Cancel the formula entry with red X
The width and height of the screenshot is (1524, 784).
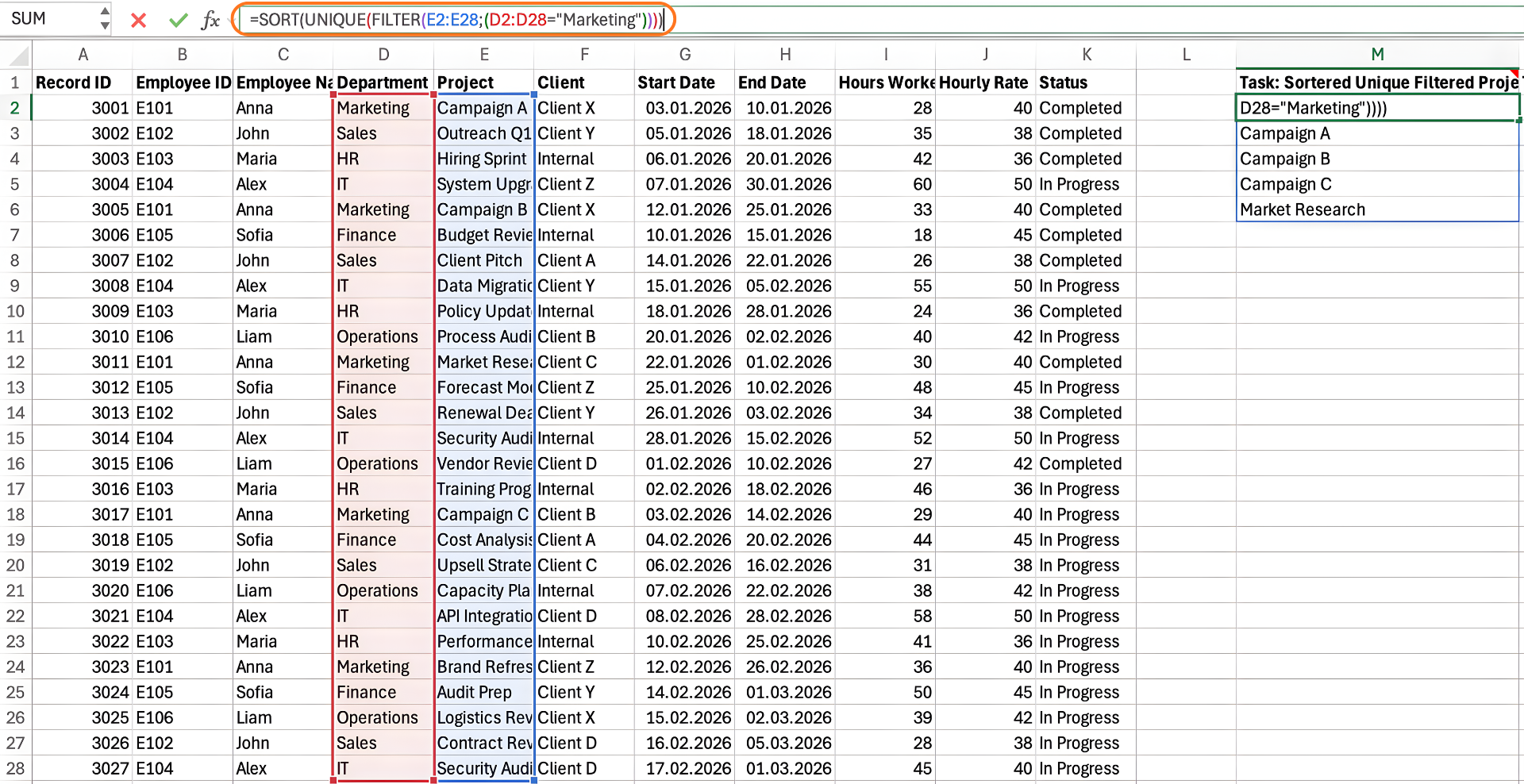[x=138, y=20]
